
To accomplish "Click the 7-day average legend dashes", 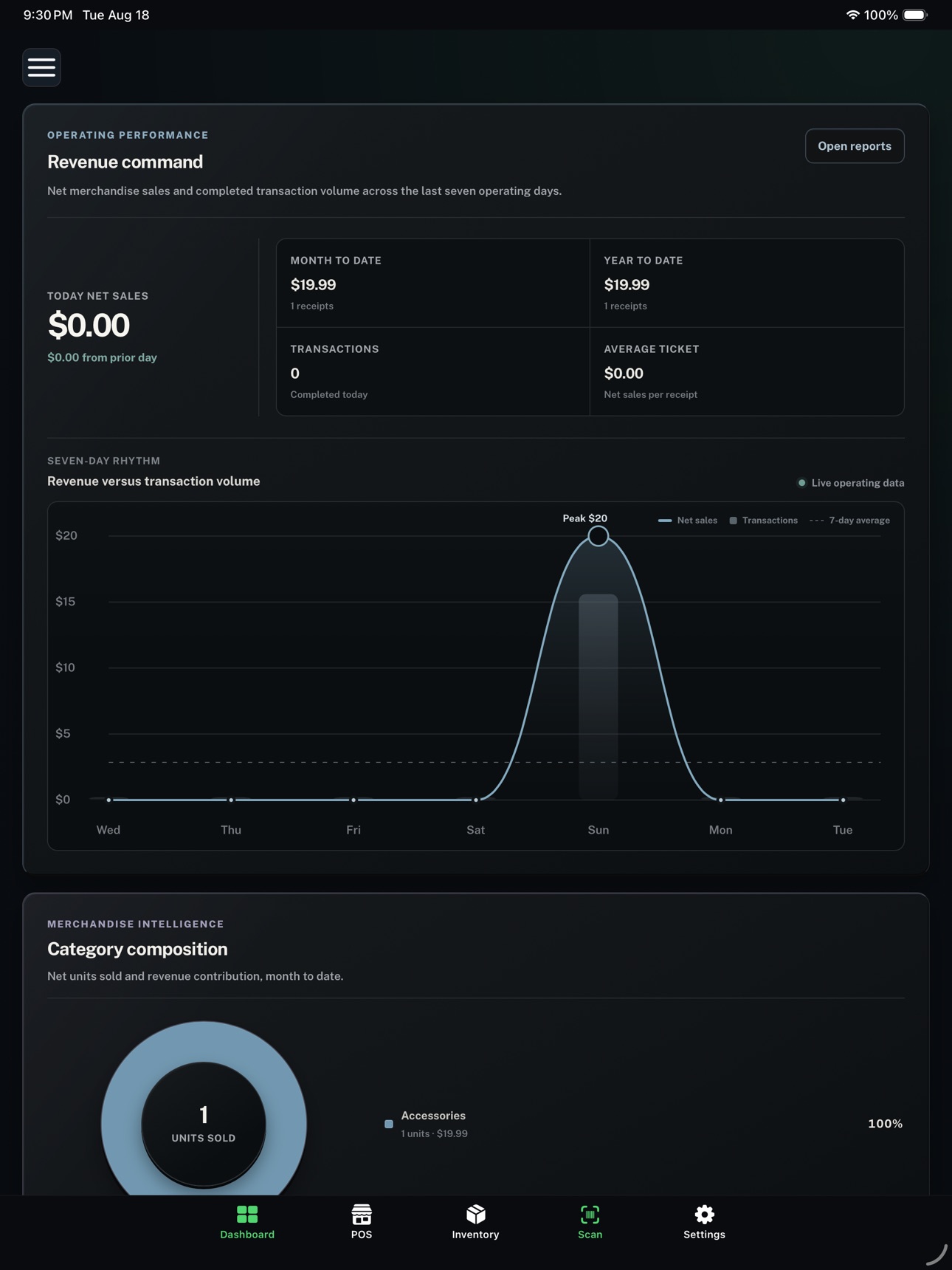I will click(x=816, y=521).
